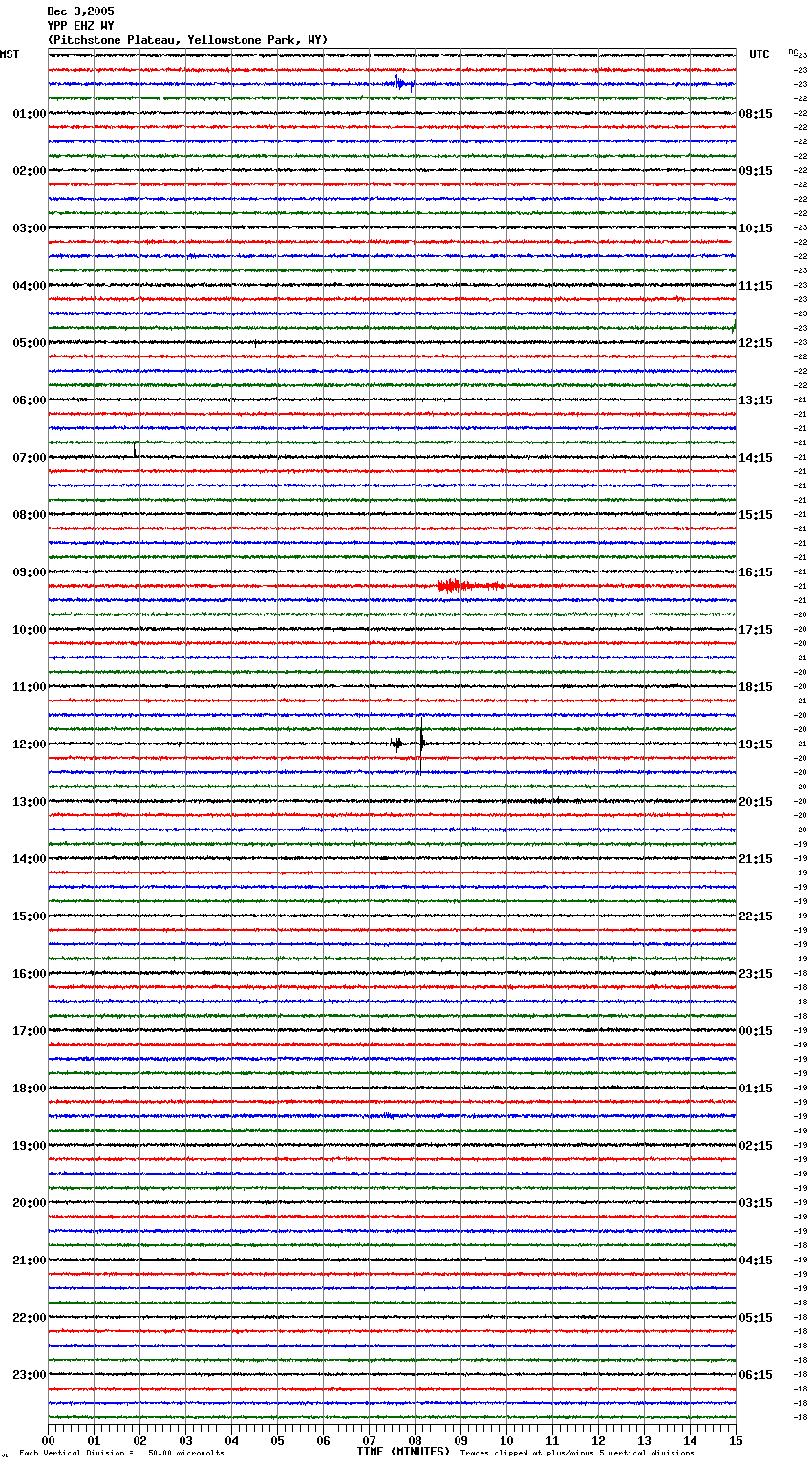Click the UTC time label "04:15"

click(756, 1261)
